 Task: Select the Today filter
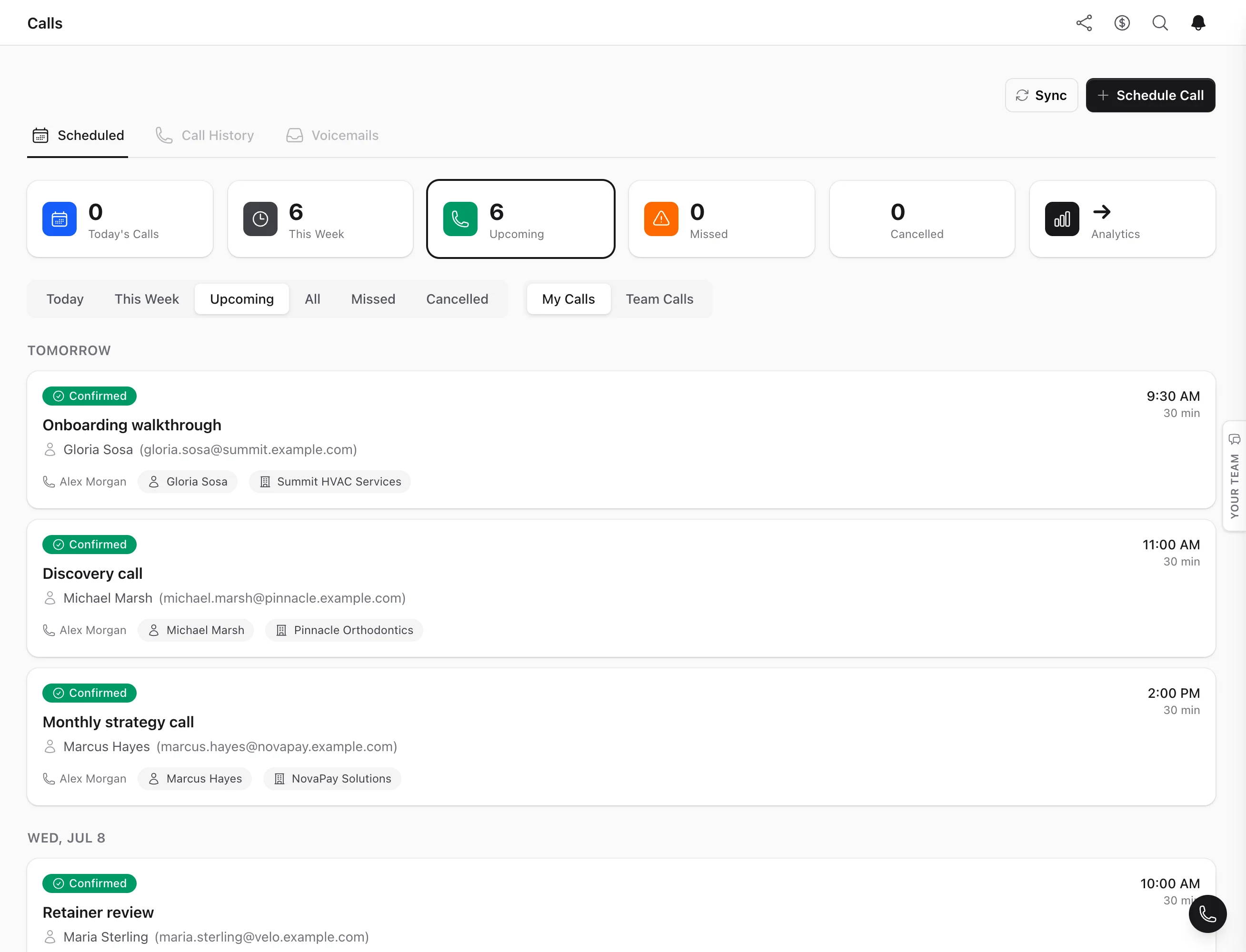tap(65, 299)
